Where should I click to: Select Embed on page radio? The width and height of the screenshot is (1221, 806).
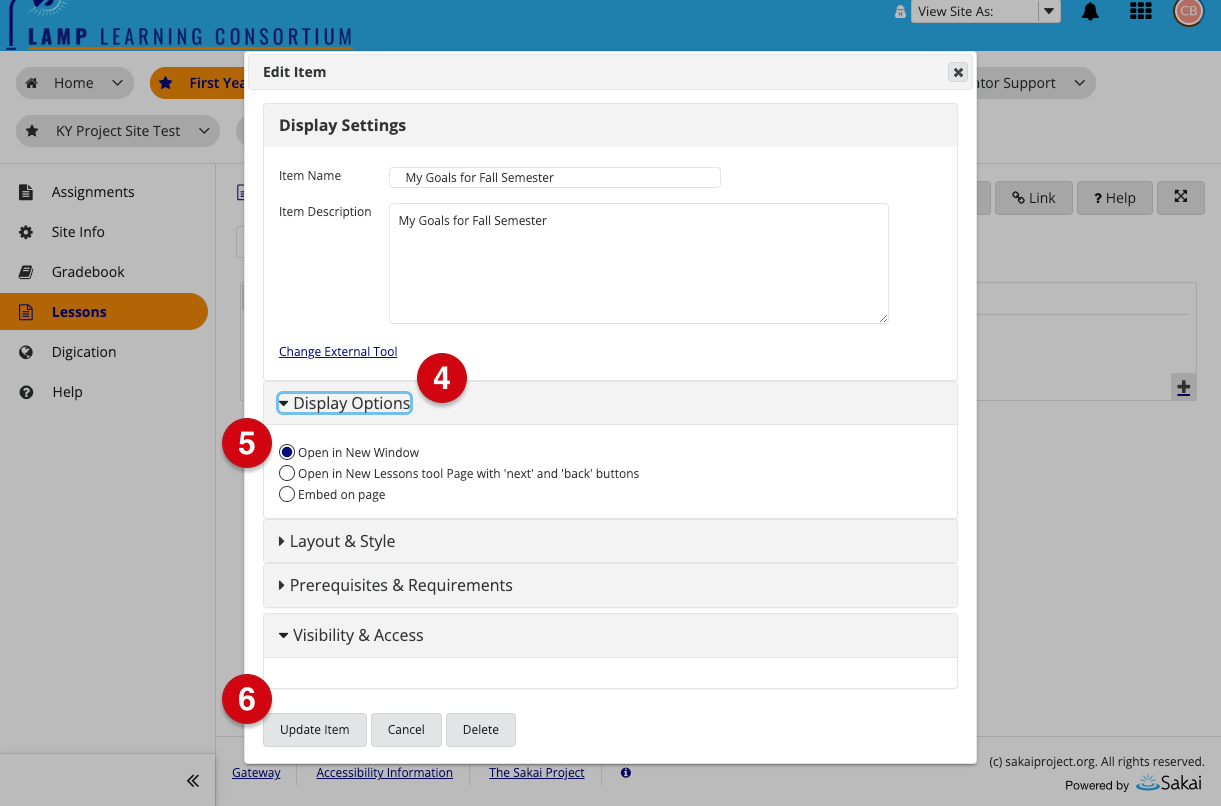tap(287, 494)
